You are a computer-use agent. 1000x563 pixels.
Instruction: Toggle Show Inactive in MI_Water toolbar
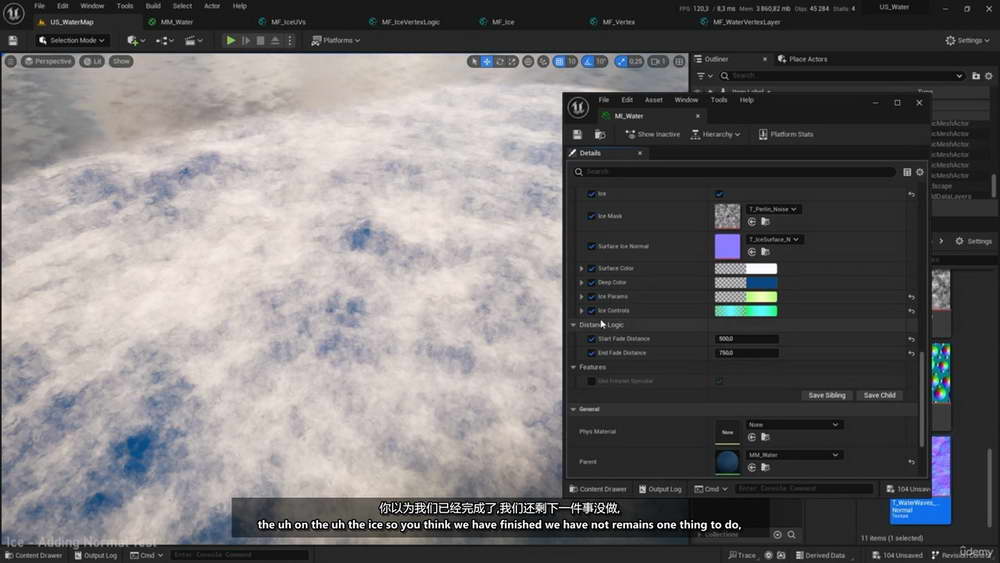pos(652,135)
